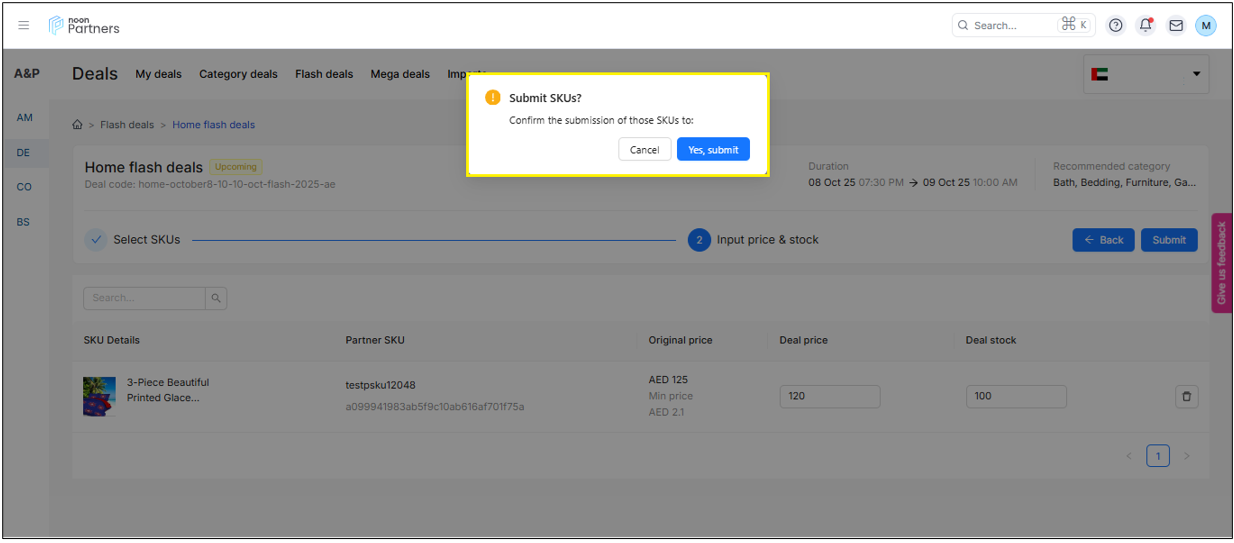
Task: Click the Flash deals breadcrumb link
Action: tap(127, 125)
